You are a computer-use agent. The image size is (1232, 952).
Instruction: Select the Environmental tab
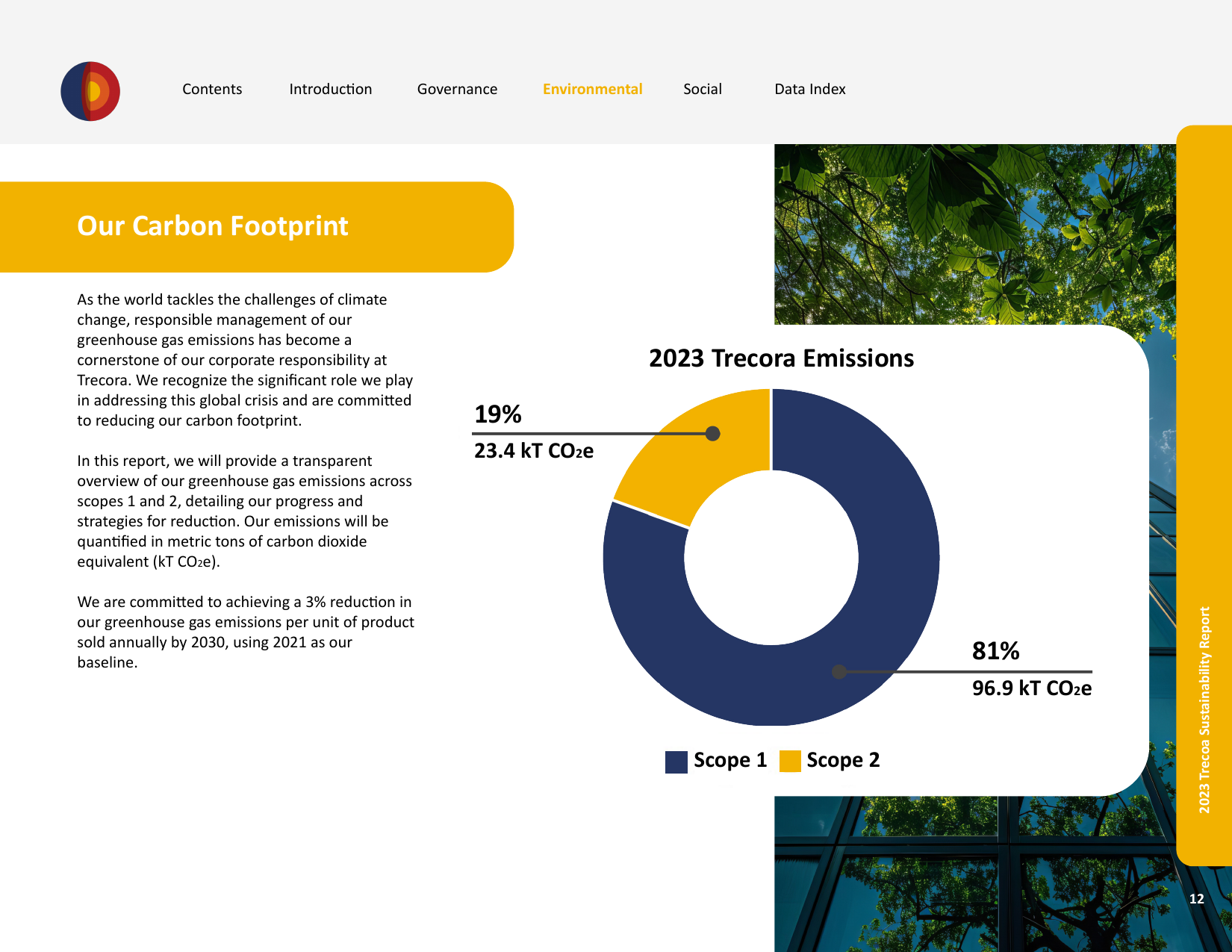click(x=593, y=89)
